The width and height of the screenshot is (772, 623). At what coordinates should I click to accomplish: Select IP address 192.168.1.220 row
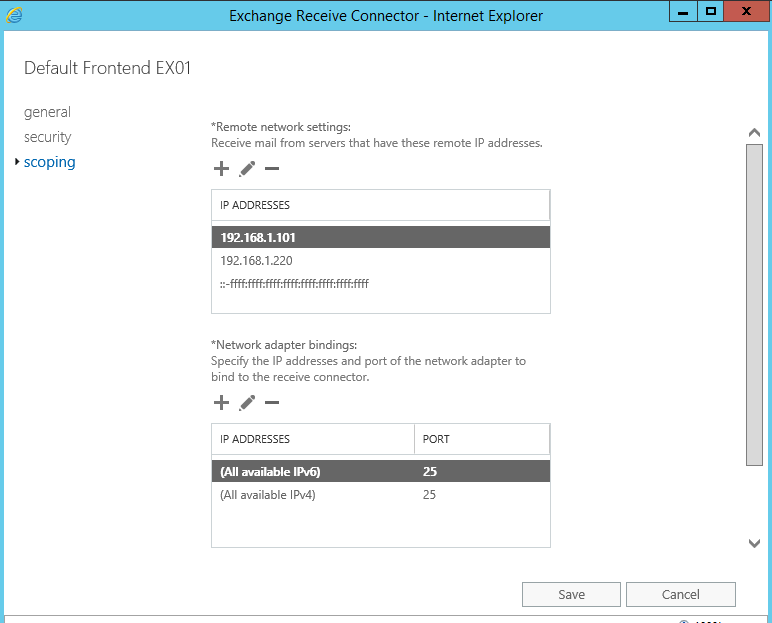point(380,261)
